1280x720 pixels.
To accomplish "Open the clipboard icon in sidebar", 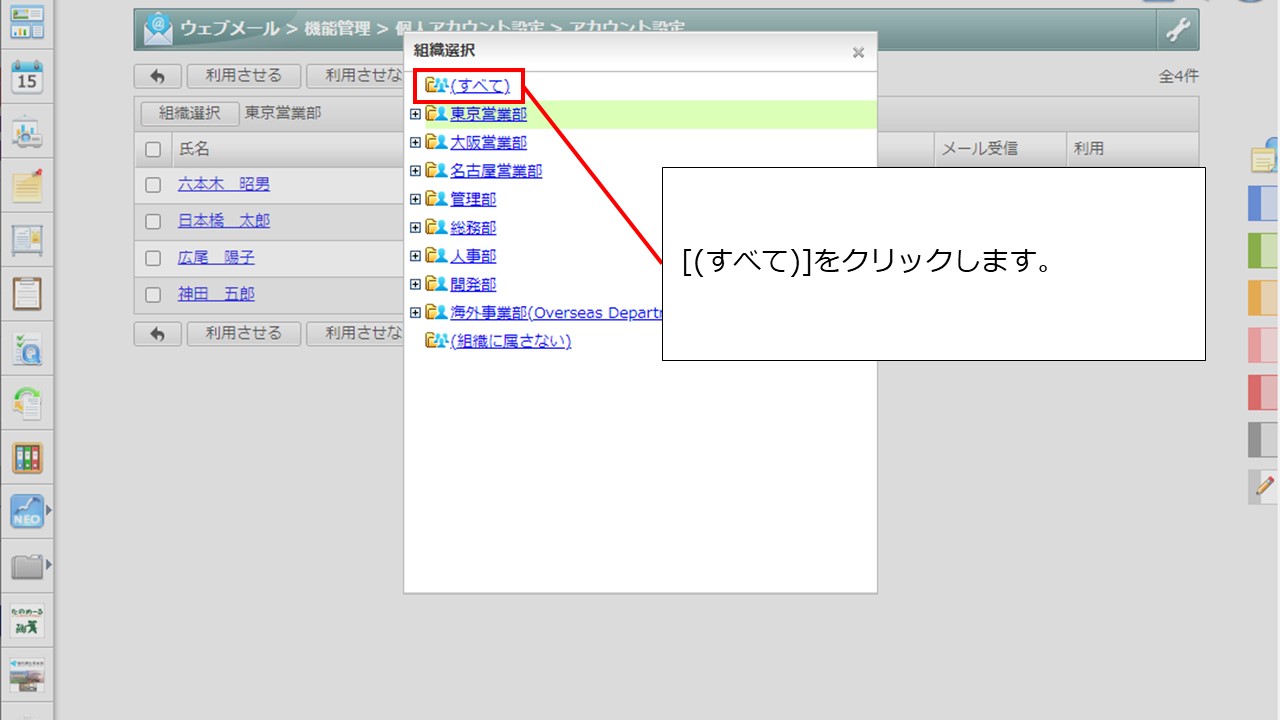I will (27, 294).
